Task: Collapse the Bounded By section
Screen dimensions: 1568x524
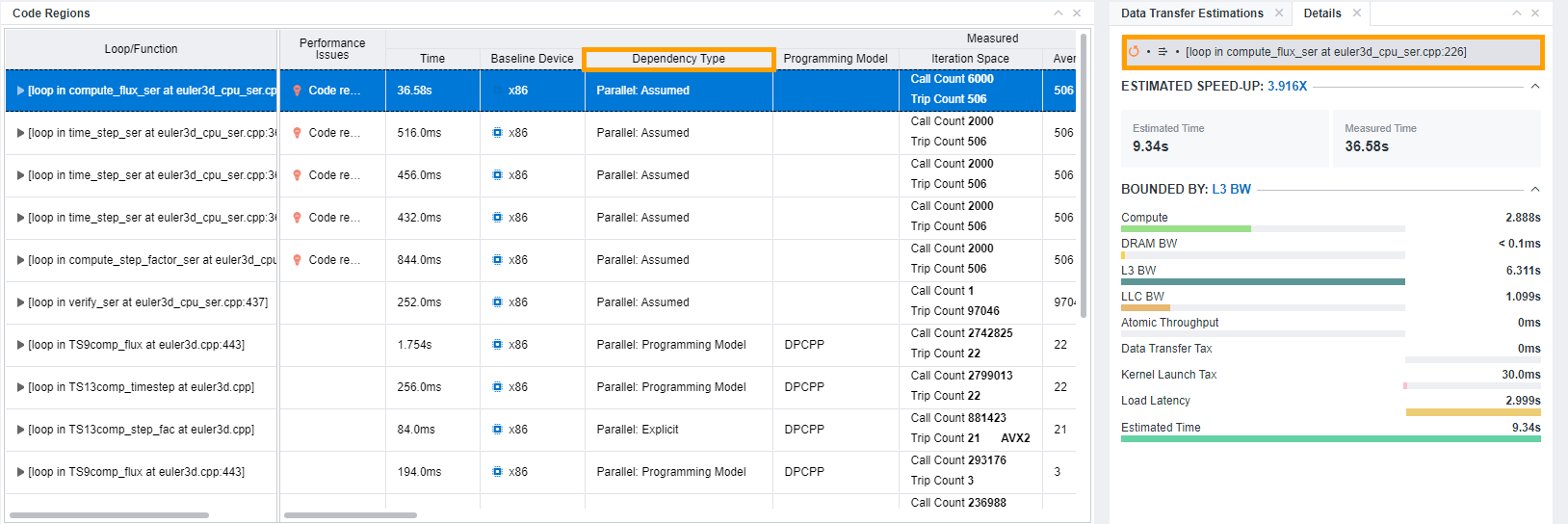Action: tap(1535, 190)
